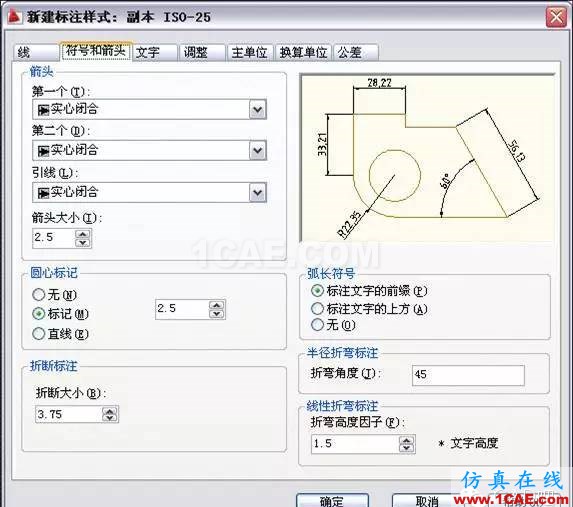This screenshot has height=507, width=573.
Task: Increase 箭头大小 with the up arrow
Action: [x=83, y=234]
